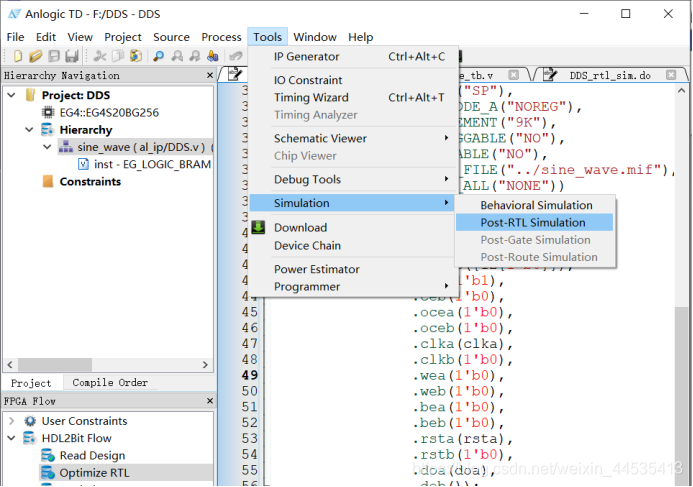This screenshot has width=693, height=487.
Task: Close the Hierarchy Navigation panel
Action: pos(210,76)
